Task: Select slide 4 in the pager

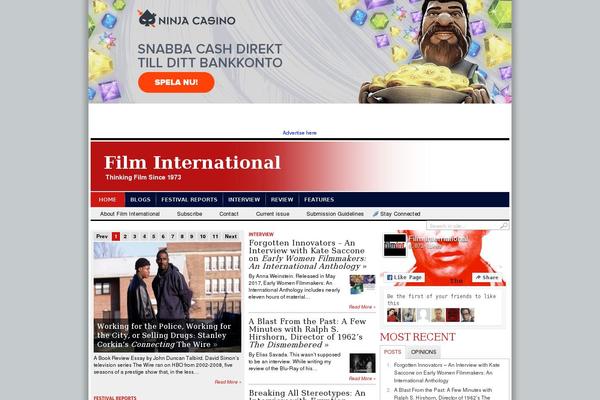Action: (x=144, y=236)
